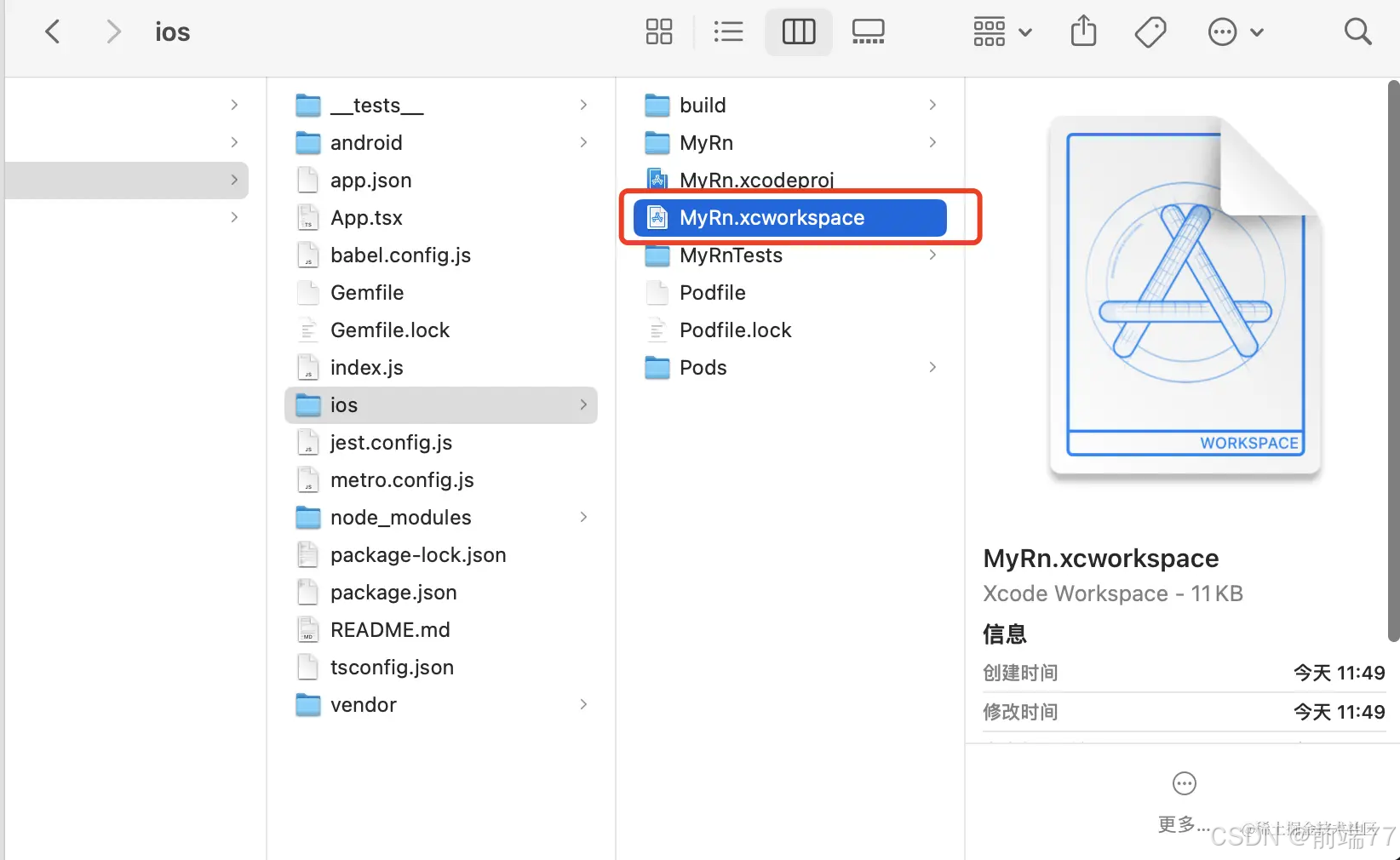Go forward with the right arrow
Screen dimensions: 1400x860
[x=112, y=32]
